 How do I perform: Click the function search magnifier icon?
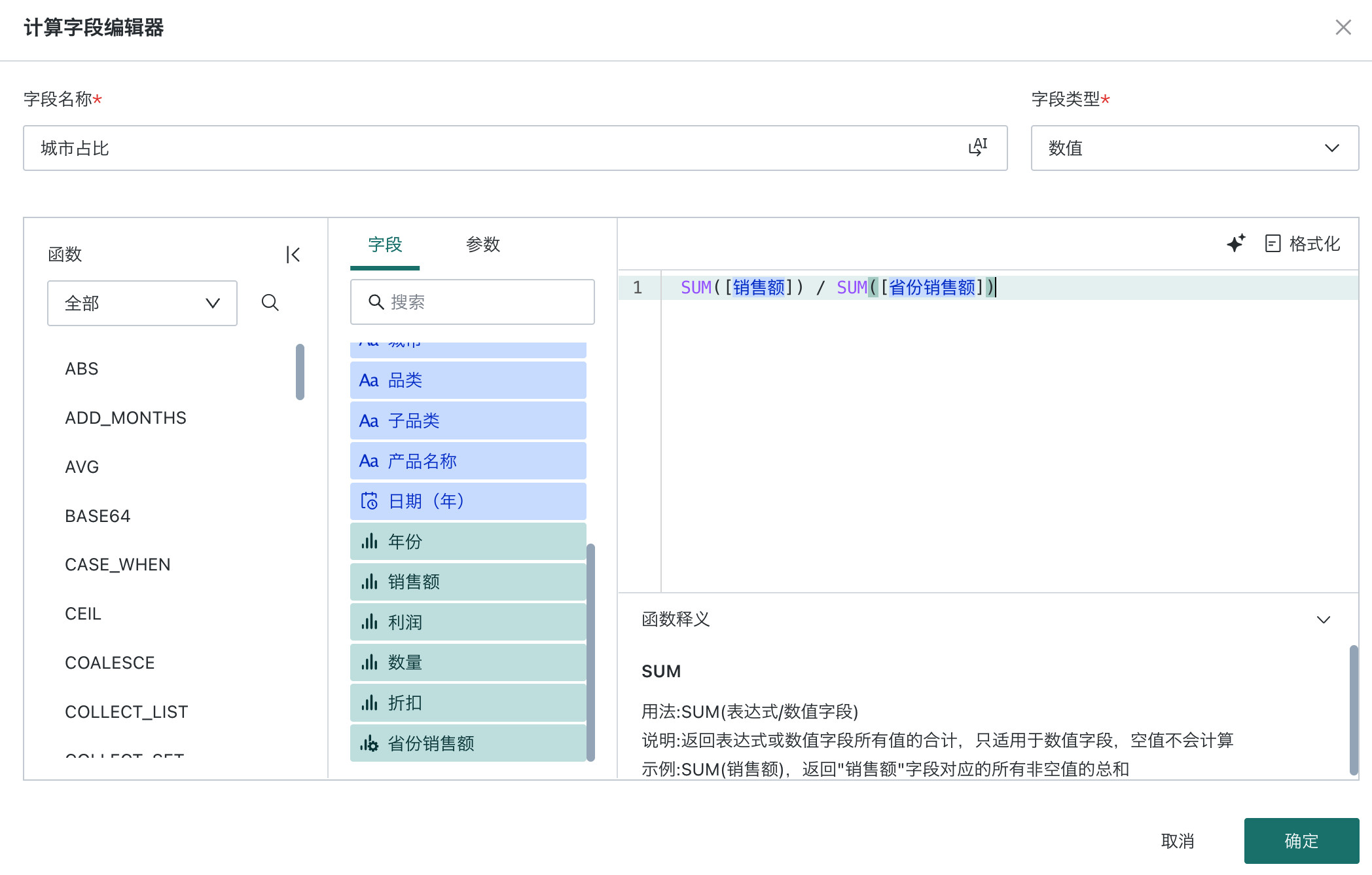pos(270,303)
